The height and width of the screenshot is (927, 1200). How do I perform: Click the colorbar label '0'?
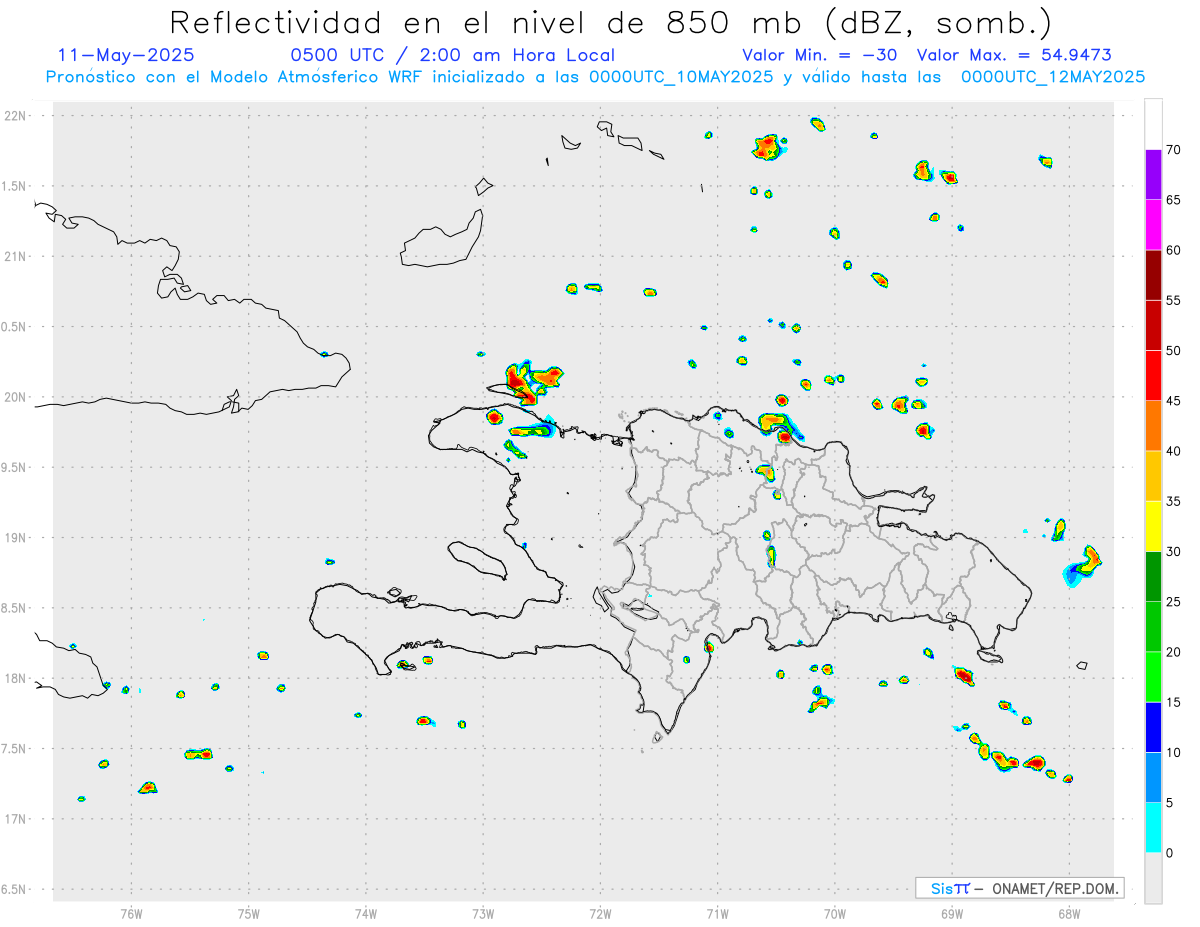coord(1171,853)
